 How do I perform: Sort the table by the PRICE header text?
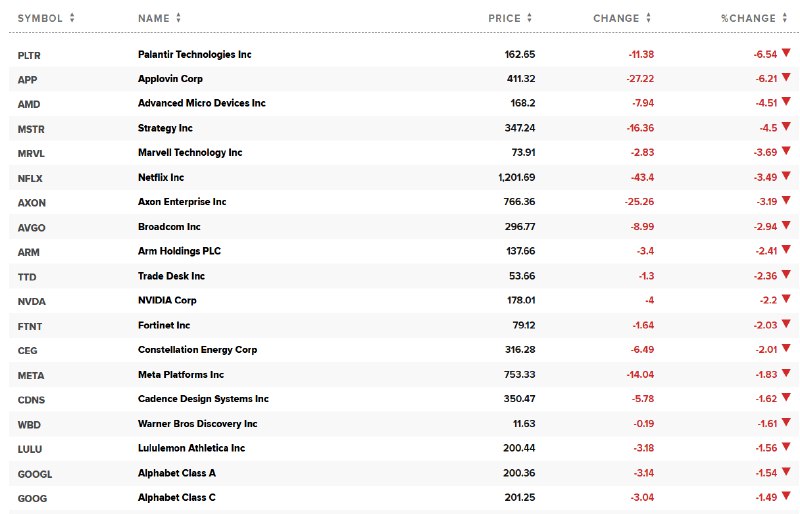504,18
